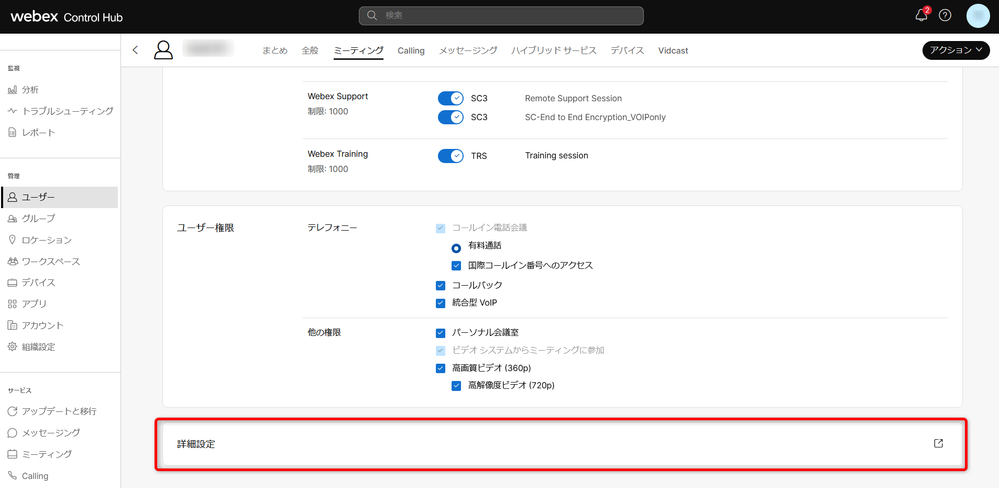The image size is (999, 488).
Task: Switch to the 全般 tab
Action: [310, 50]
